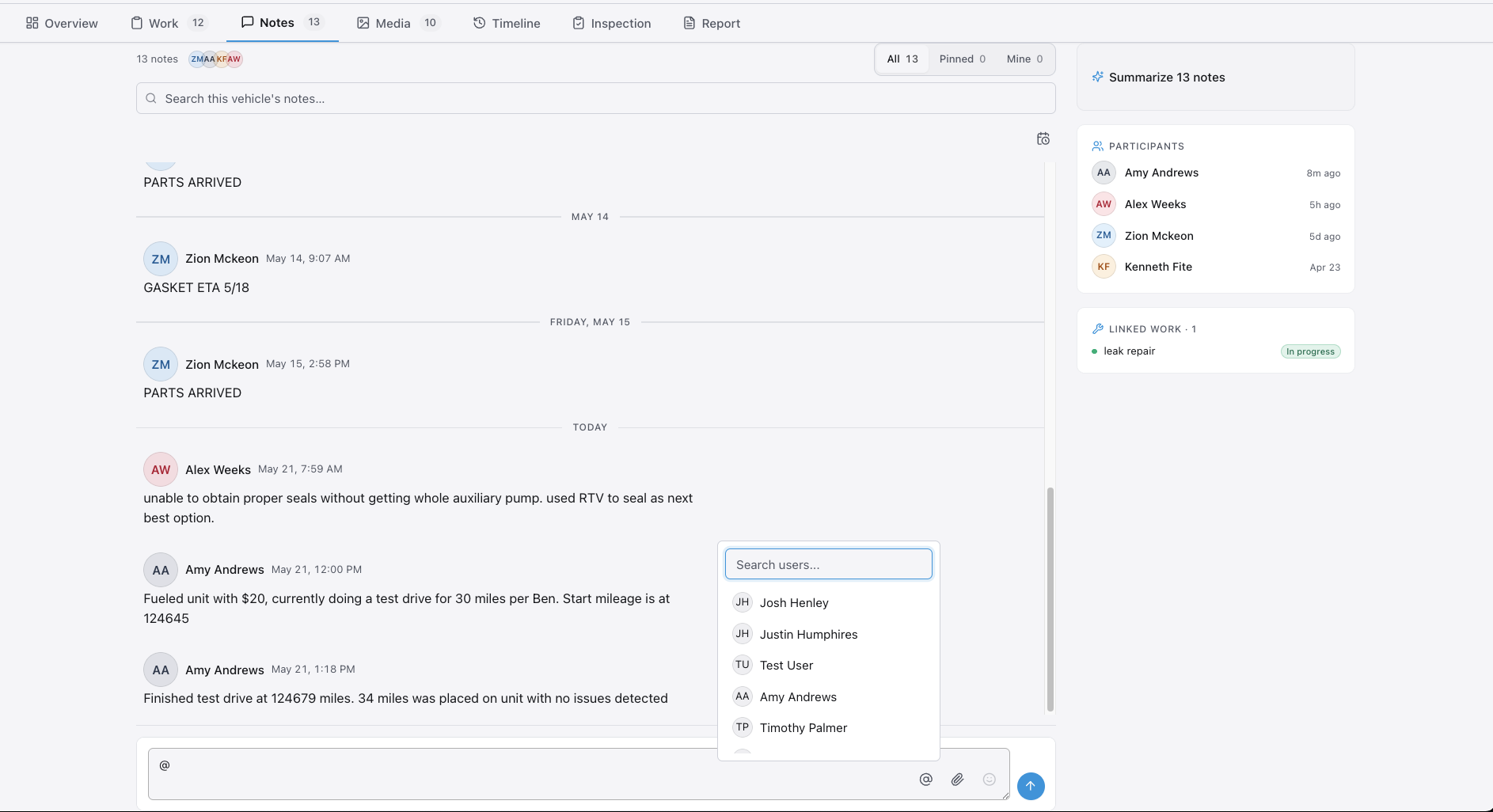The width and height of the screenshot is (1493, 812).
Task: Click Amy Andrews avatar on 12:00 PM note
Action: 161,570
